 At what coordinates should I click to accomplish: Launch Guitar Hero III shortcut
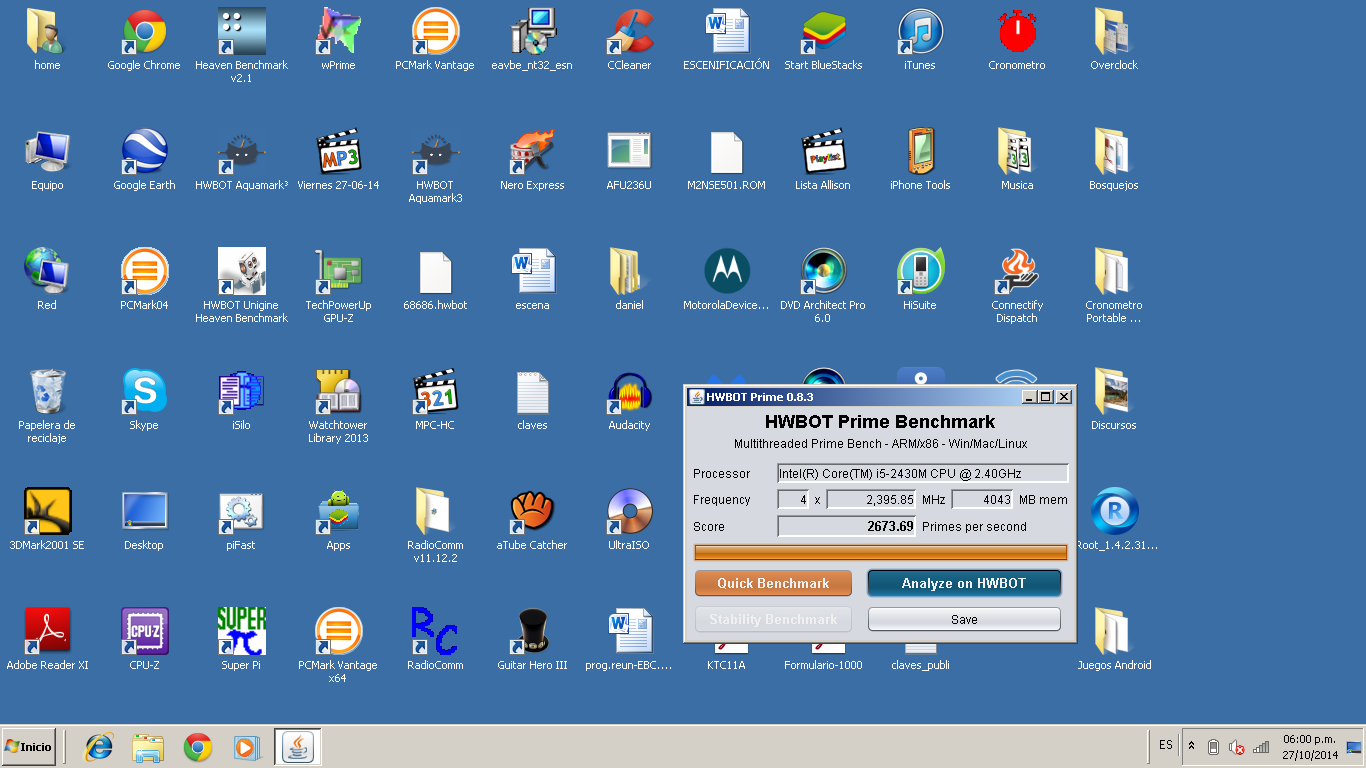tap(532, 640)
